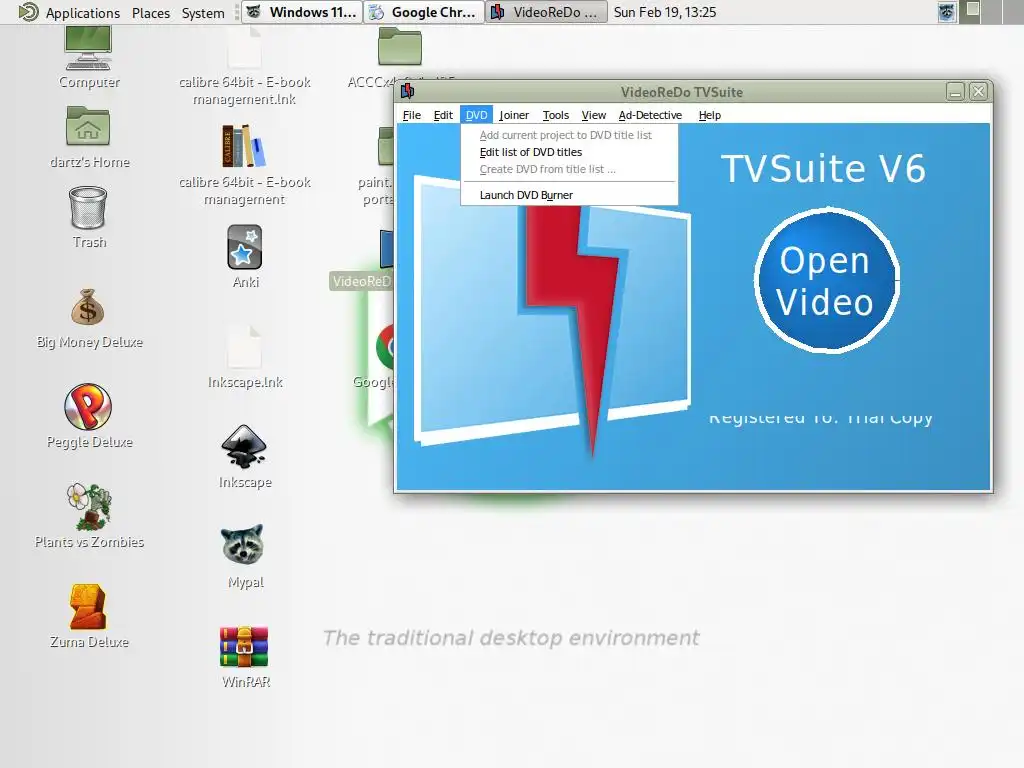
Task: Click Add current project to DVD title list
Action: (x=569, y=135)
